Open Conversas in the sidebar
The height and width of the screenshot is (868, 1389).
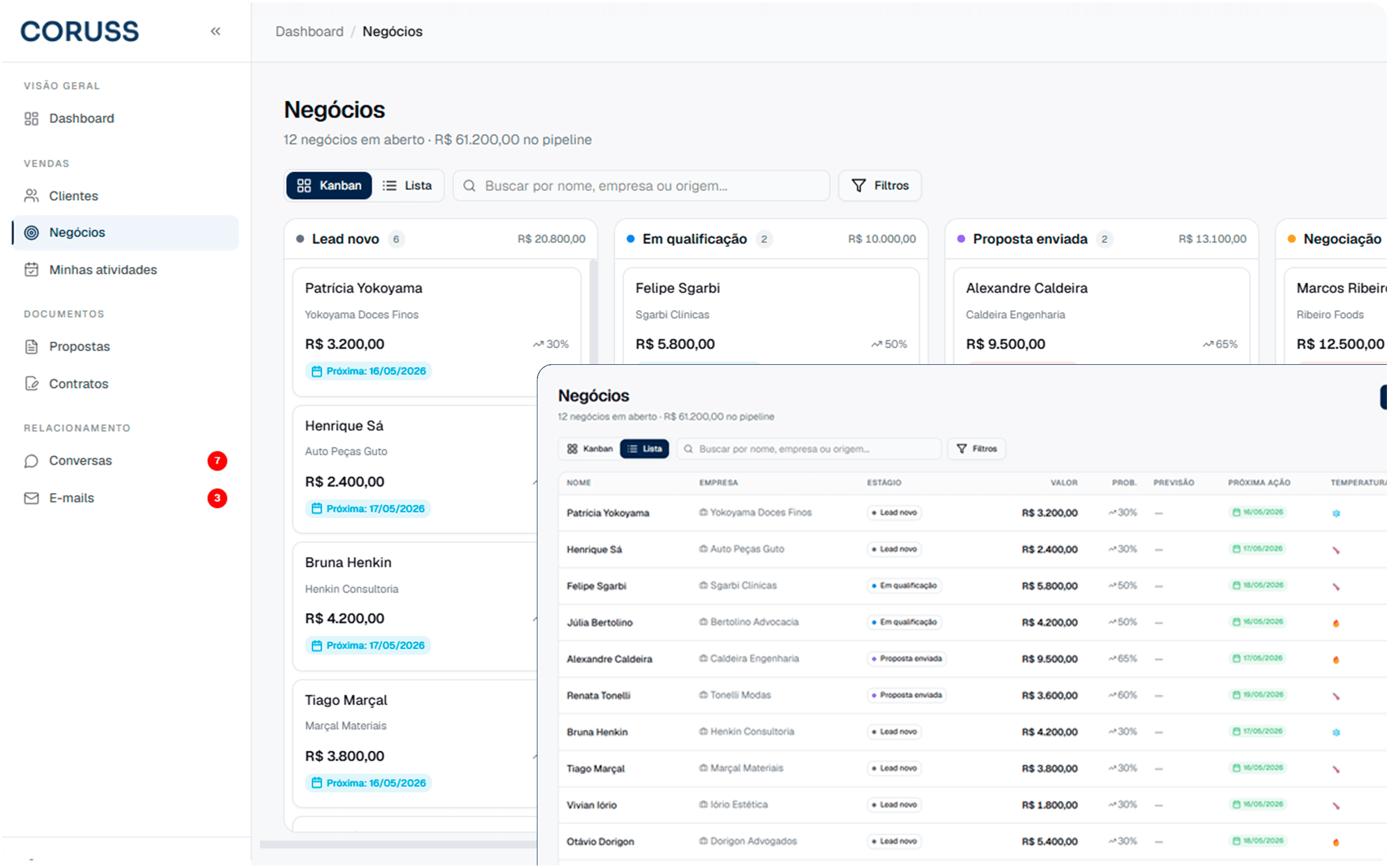[126, 461]
